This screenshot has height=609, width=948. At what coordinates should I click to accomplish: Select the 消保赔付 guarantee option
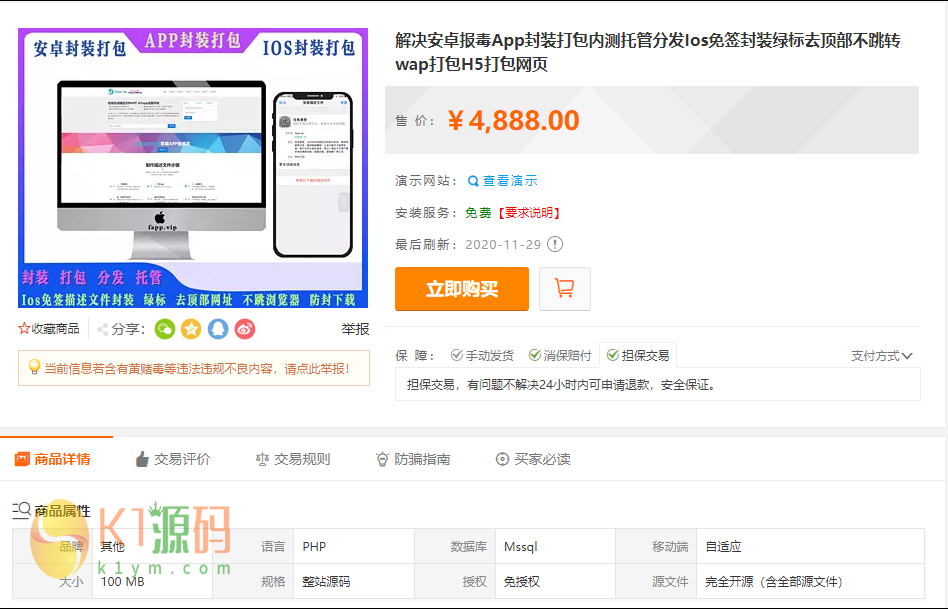coord(560,356)
